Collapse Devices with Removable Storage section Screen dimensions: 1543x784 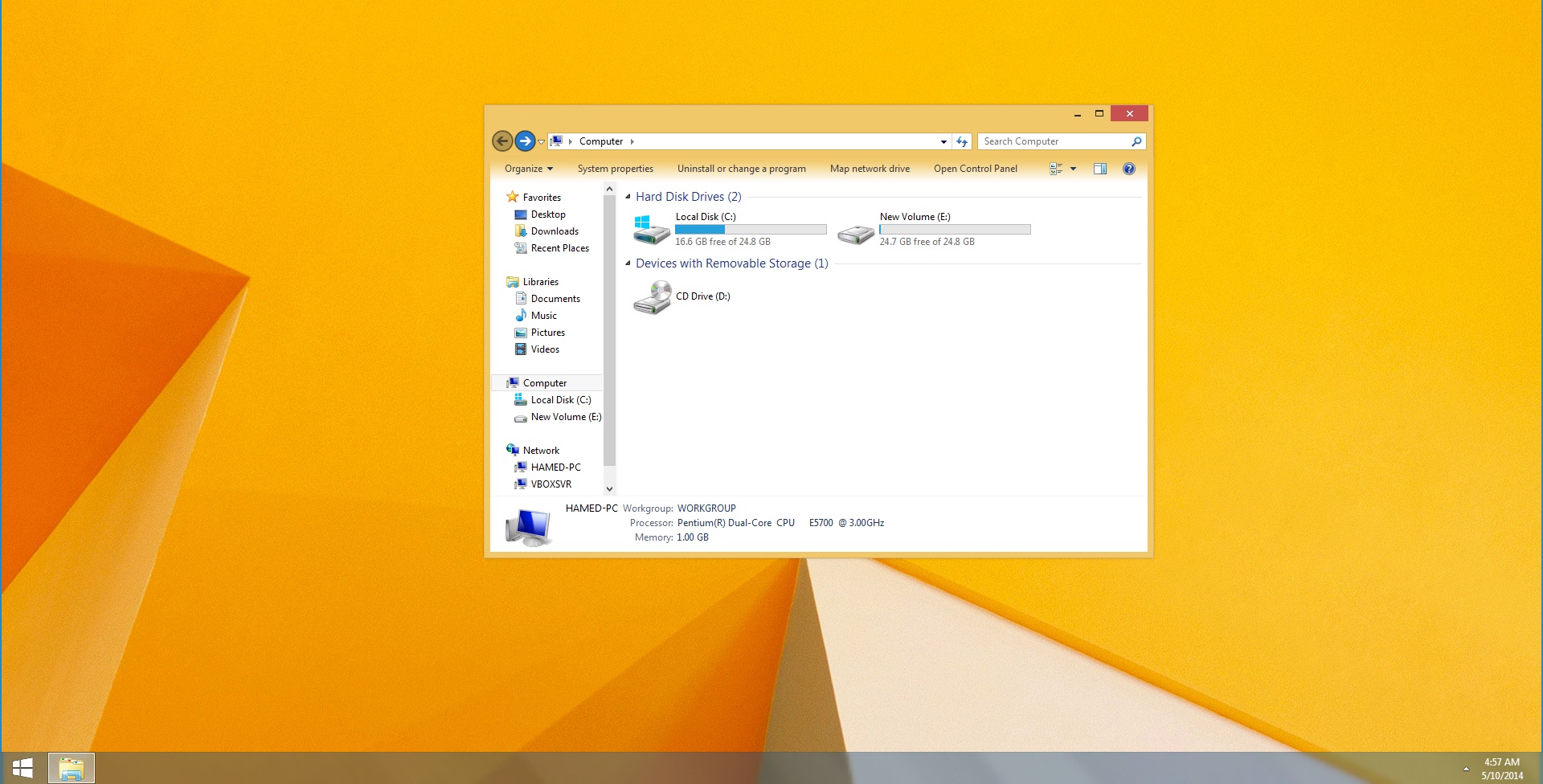626,263
